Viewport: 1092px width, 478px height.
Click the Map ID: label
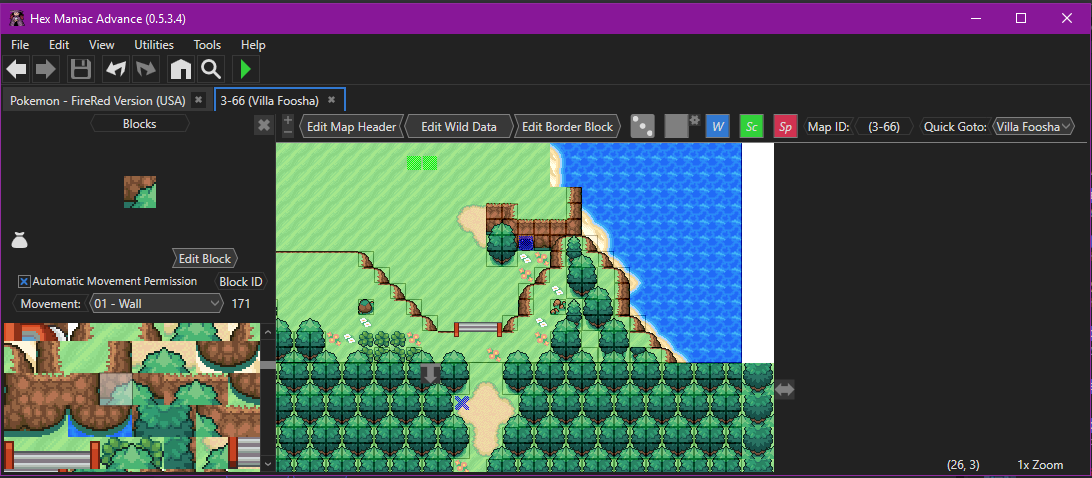[x=828, y=127]
